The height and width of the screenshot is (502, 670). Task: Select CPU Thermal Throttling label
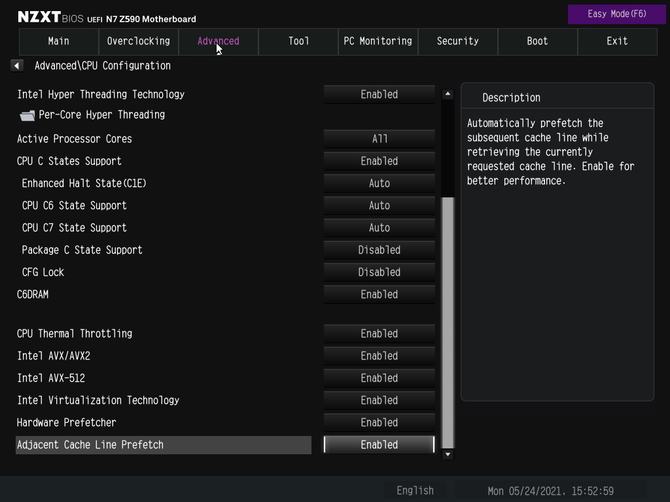click(74, 334)
